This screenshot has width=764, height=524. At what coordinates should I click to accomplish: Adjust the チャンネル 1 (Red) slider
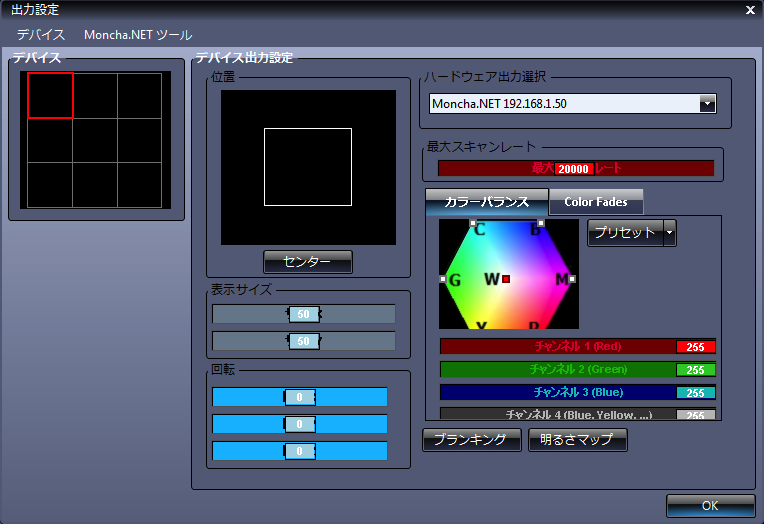(x=578, y=347)
